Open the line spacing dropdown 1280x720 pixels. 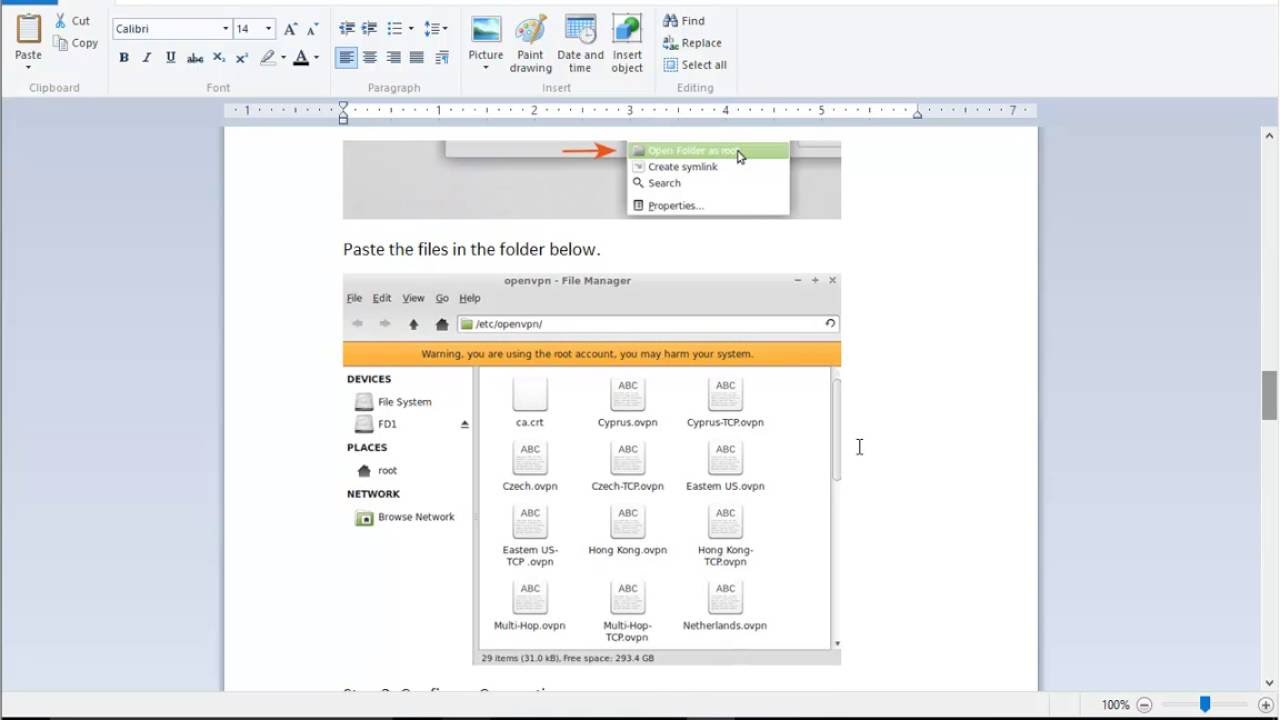(x=436, y=29)
